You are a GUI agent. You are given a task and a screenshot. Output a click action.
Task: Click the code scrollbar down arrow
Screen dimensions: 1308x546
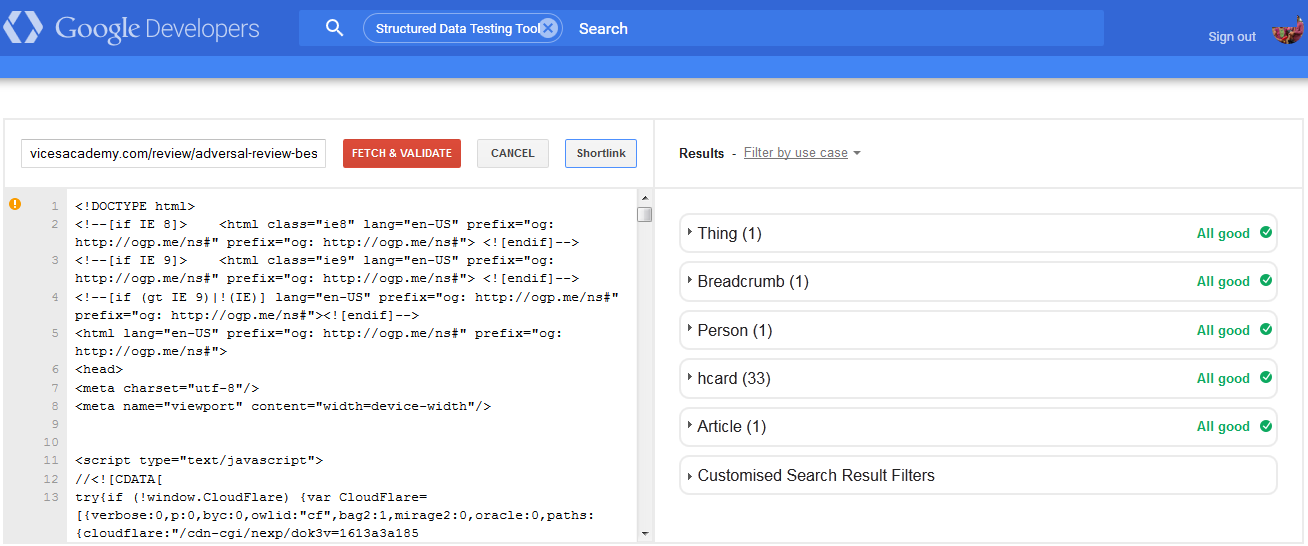(645, 534)
